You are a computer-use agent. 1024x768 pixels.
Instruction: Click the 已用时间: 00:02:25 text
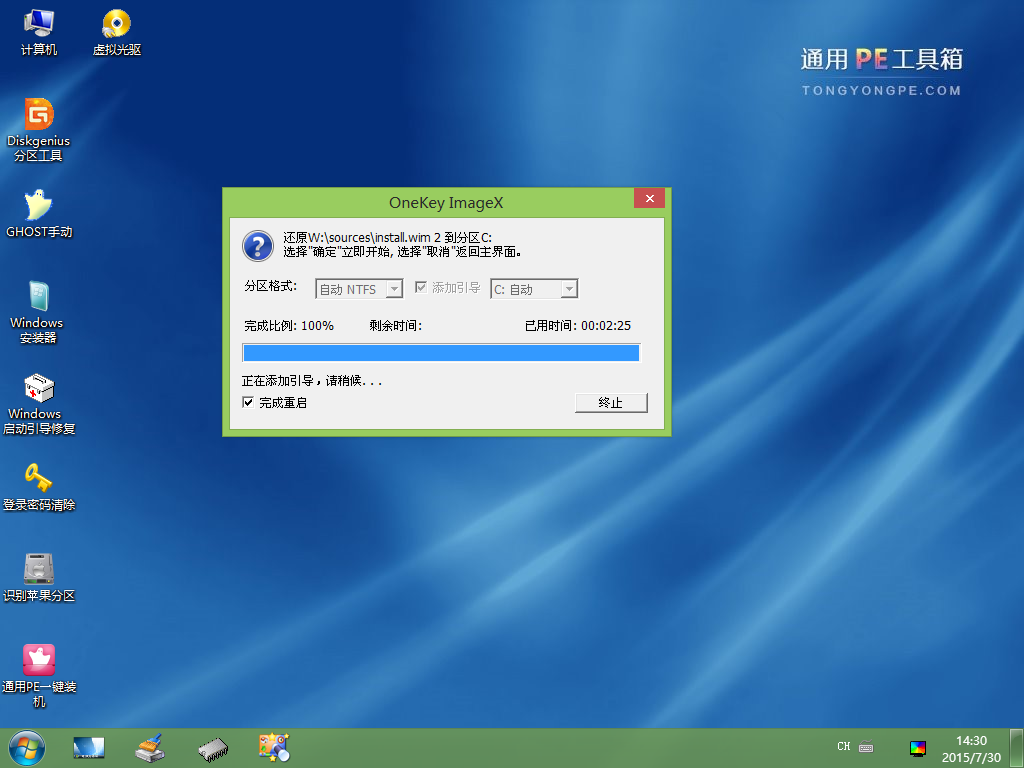point(578,325)
